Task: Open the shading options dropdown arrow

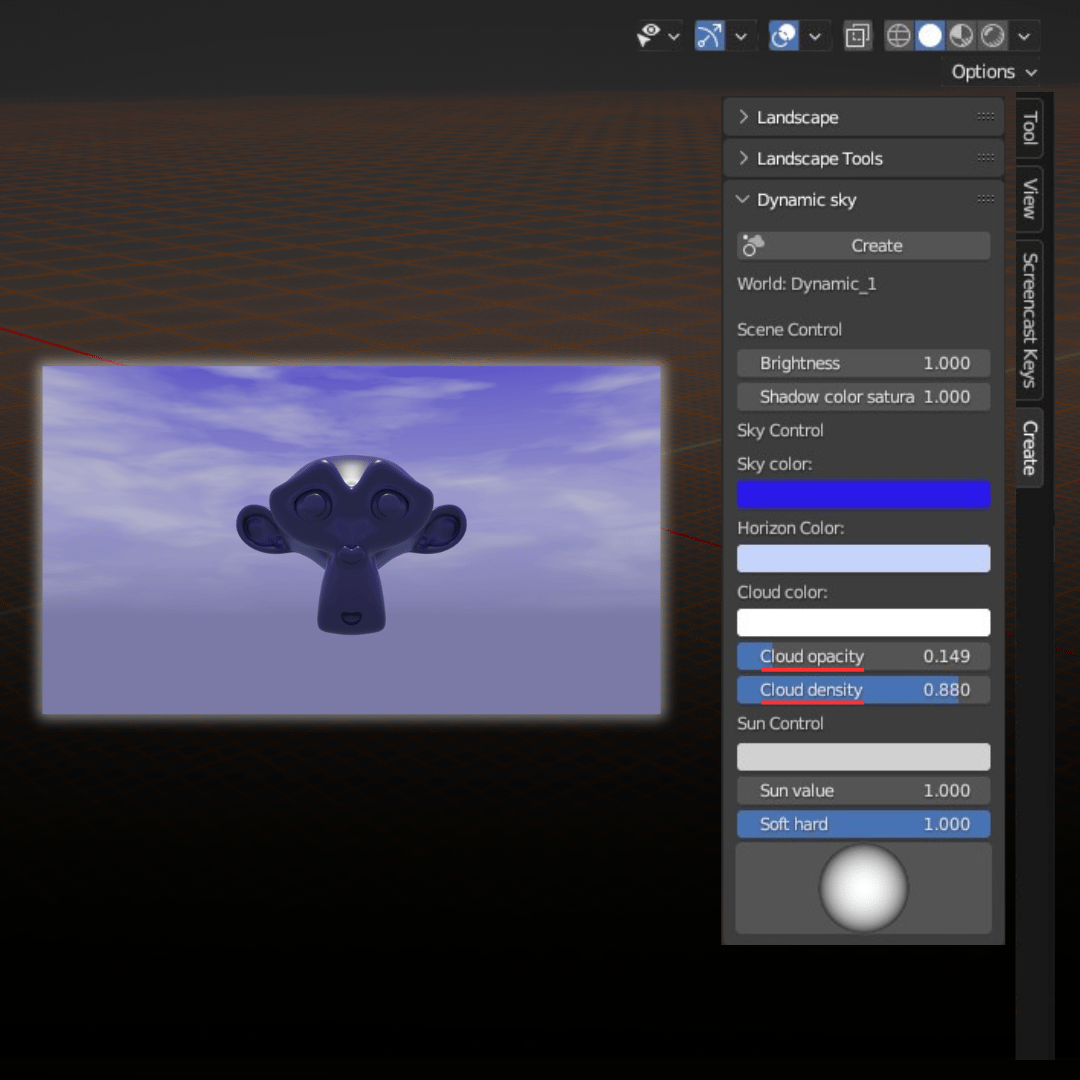Action: point(1024,37)
